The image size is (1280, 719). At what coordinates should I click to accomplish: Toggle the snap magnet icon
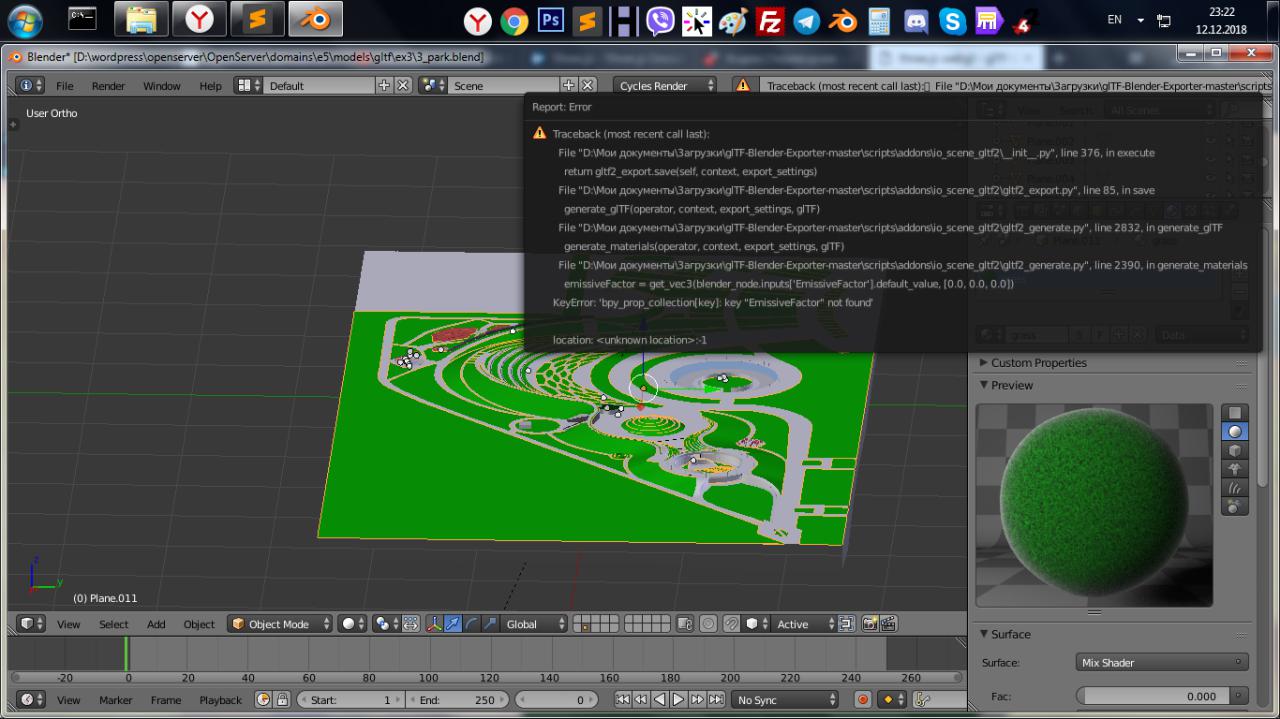(731, 624)
